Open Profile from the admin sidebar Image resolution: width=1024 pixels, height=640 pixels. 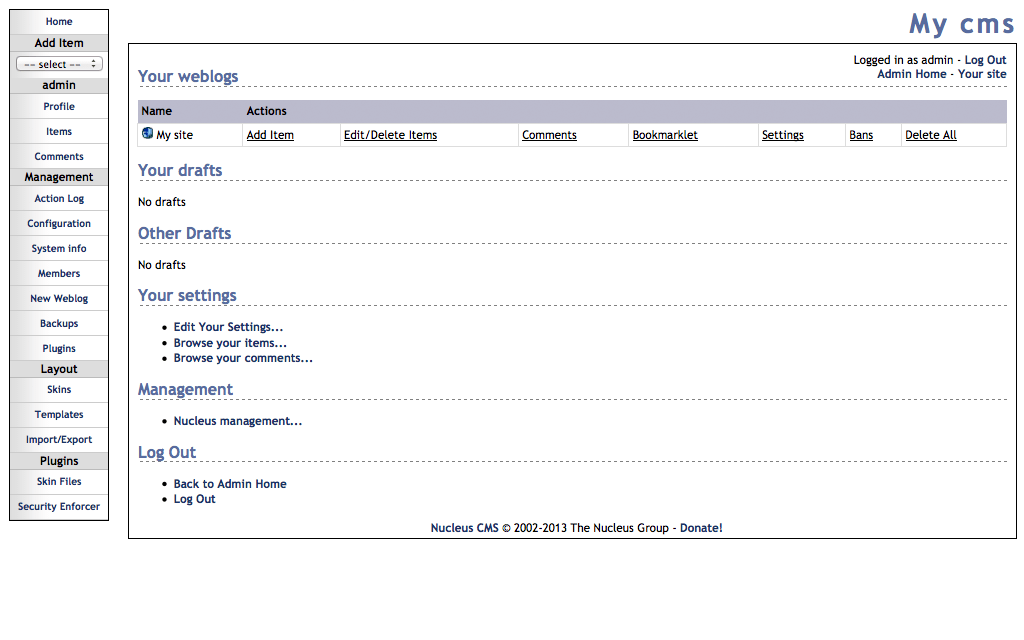[58, 106]
